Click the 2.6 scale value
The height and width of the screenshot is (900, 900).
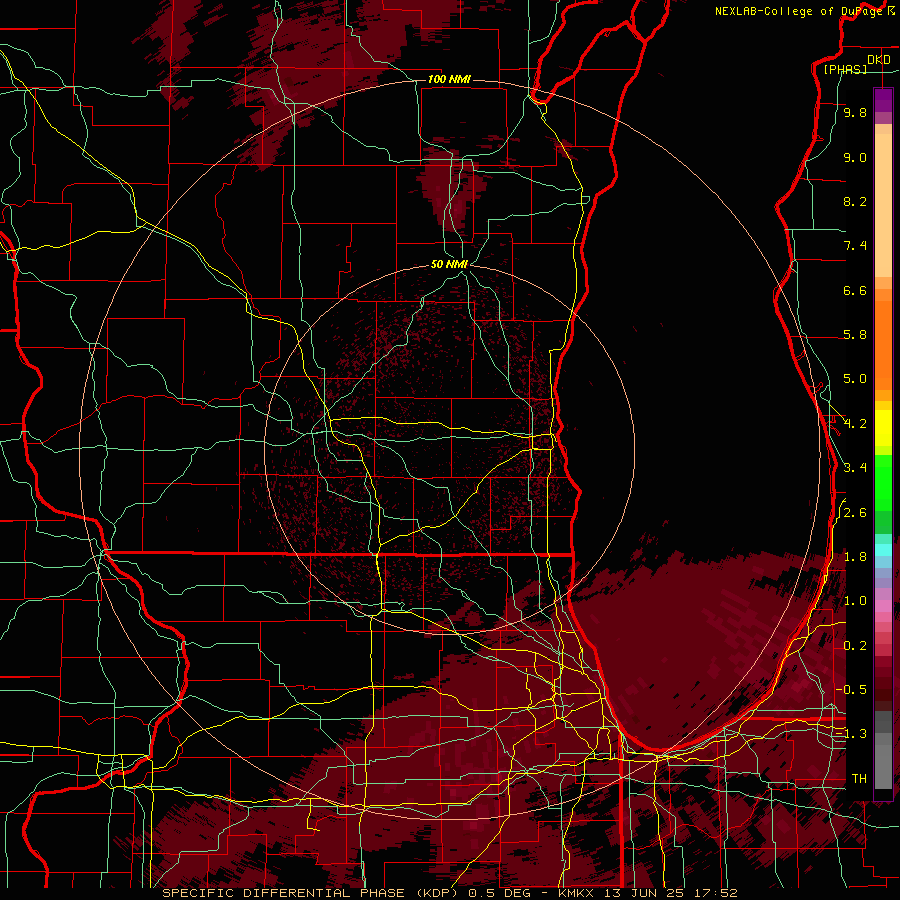pyautogui.click(x=855, y=513)
